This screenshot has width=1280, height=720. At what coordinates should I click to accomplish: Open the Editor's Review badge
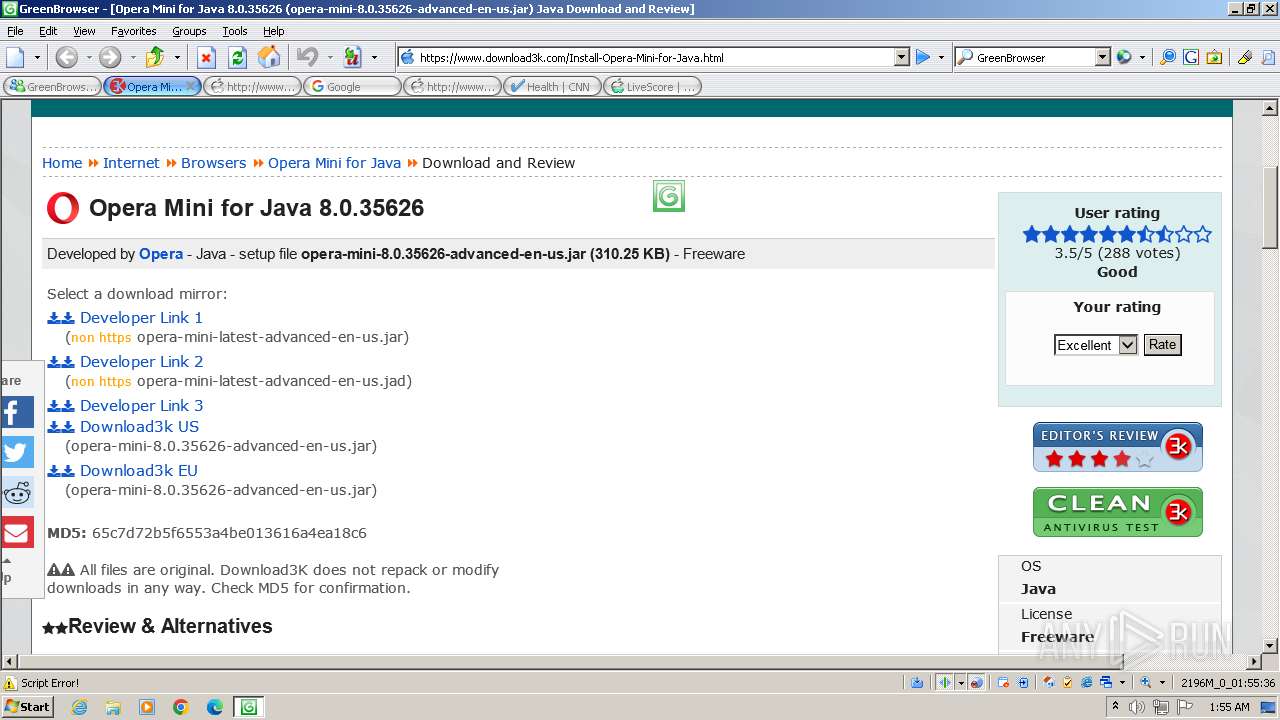click(x=1117, y=447)
